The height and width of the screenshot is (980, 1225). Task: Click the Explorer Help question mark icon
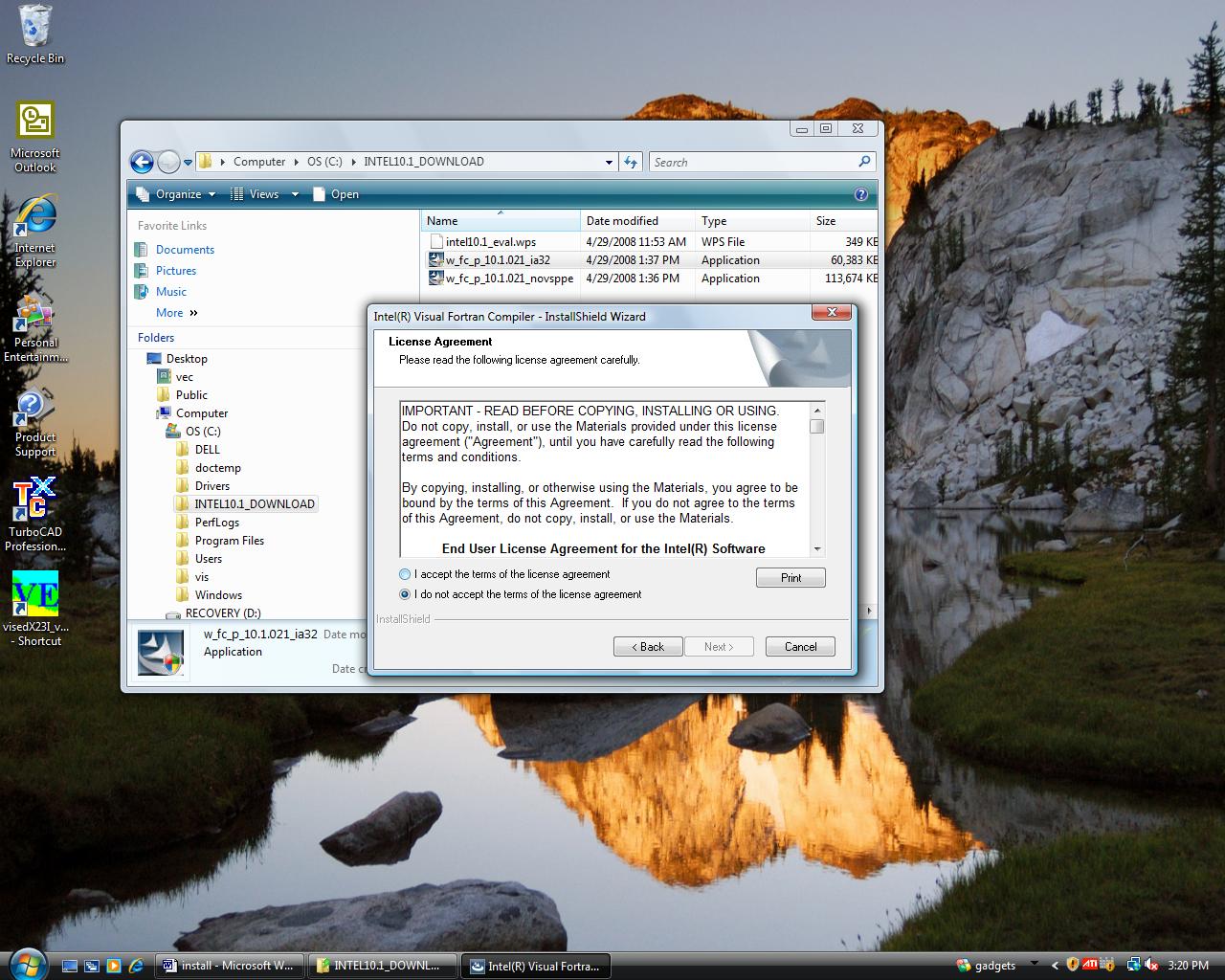tap(860, 194)
